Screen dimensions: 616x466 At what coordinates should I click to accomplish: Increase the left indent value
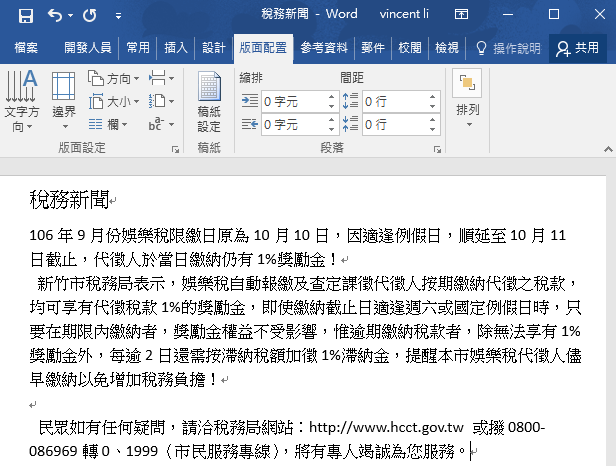pyautogui.click(x=332, y=97)
